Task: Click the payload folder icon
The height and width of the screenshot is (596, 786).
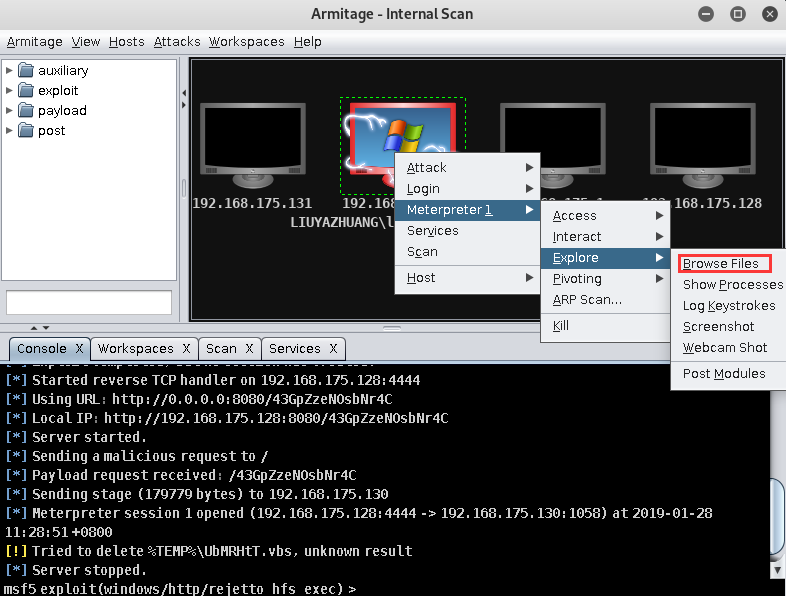Action: [x=26, y=110]
